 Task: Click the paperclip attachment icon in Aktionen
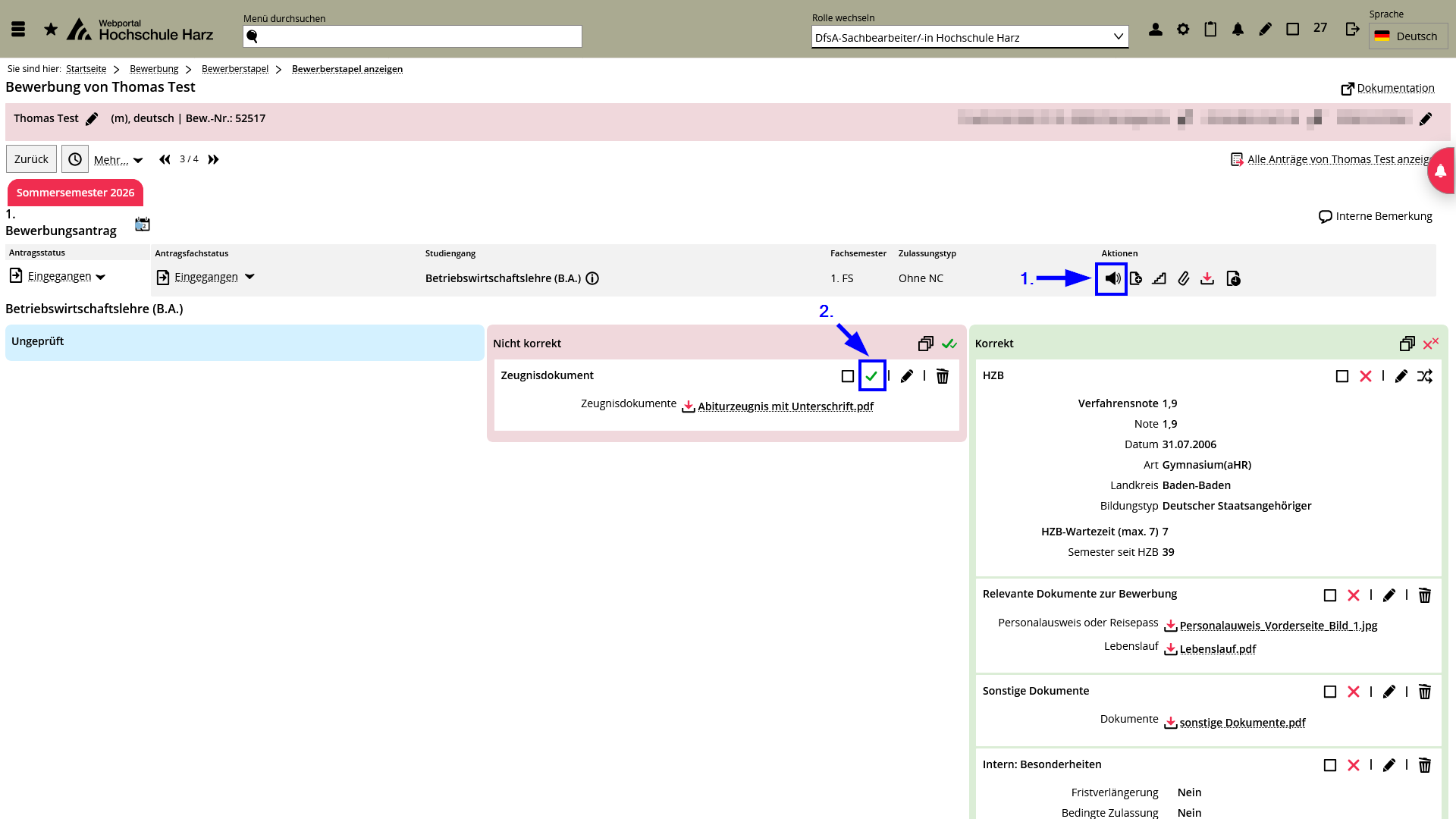click(x=1183, y=278)
